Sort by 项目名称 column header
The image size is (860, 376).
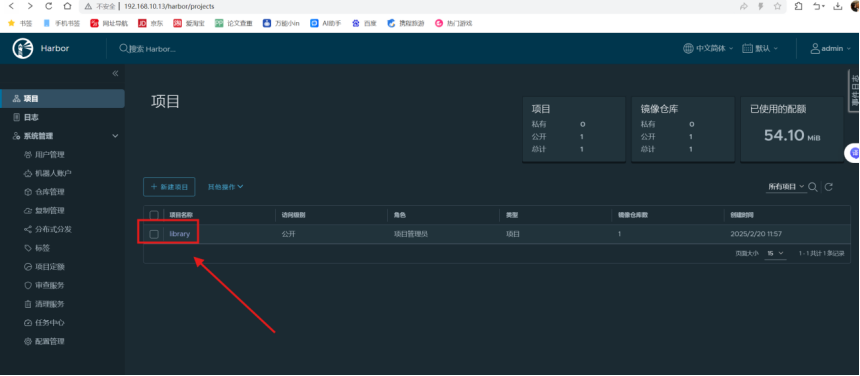coord(181,215)
